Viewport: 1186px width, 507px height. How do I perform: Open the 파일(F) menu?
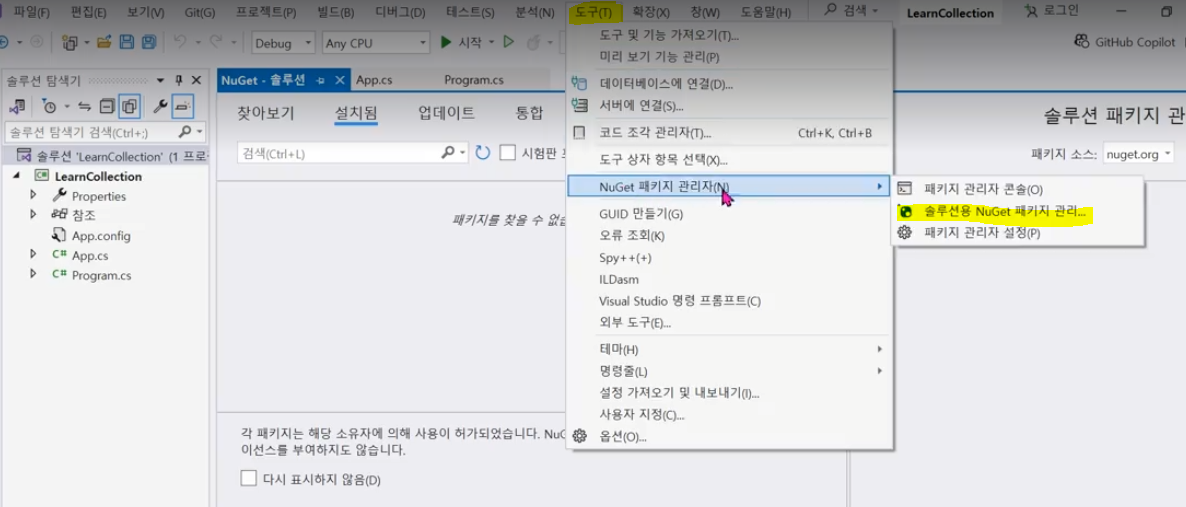coord(32,12)
